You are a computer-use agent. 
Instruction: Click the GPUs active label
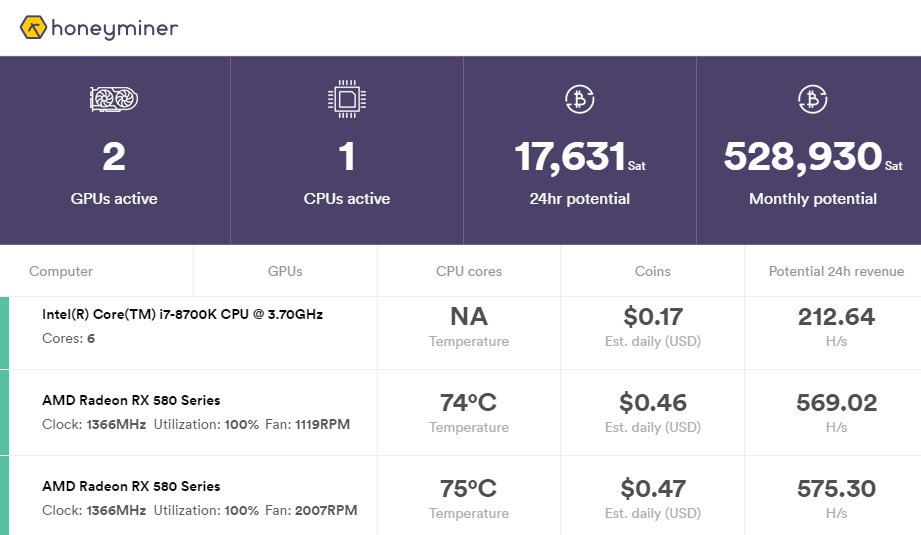coord(114,199)
